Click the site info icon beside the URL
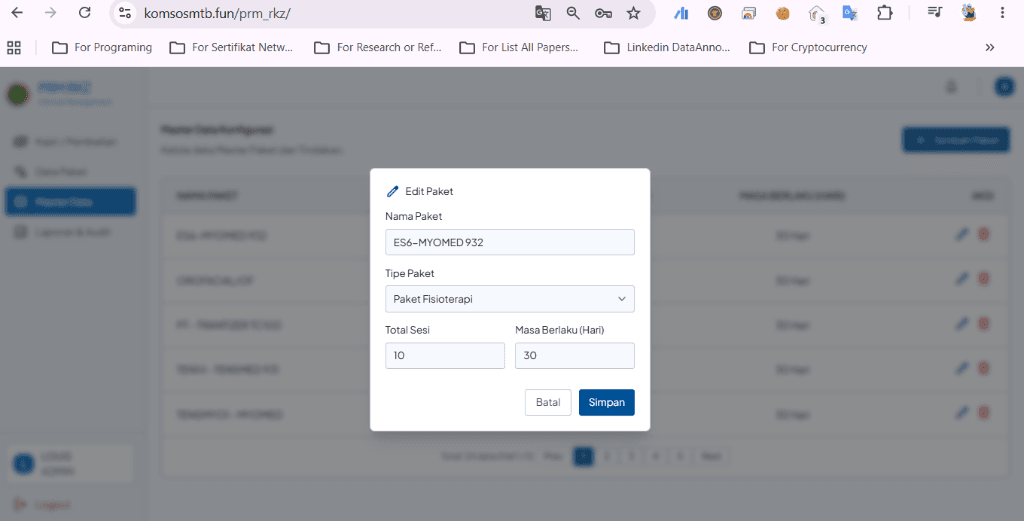The width and height of the screenshot is (1024, 521). tap(125, 13)
